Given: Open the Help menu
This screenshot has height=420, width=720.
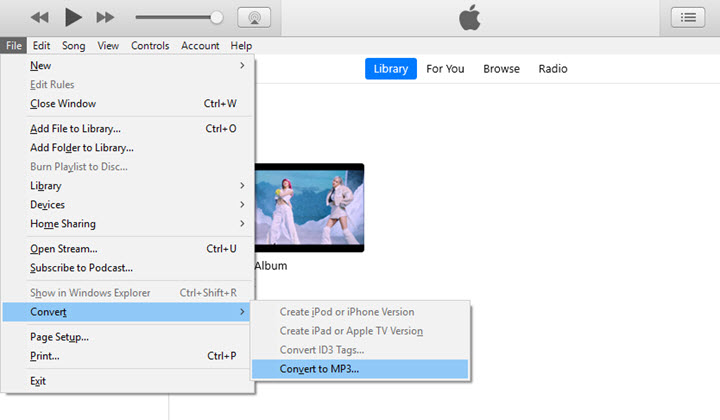Looking at the screenshot, I should 241,45.
